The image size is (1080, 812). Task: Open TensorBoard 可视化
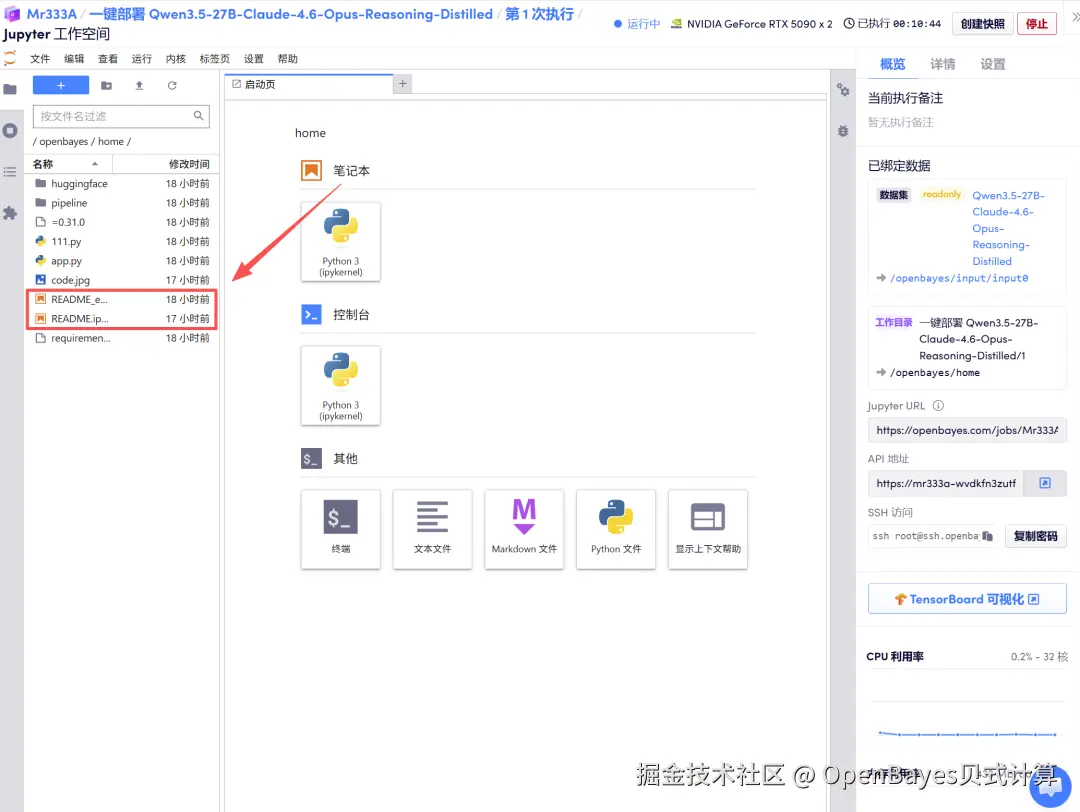point(967,599)
